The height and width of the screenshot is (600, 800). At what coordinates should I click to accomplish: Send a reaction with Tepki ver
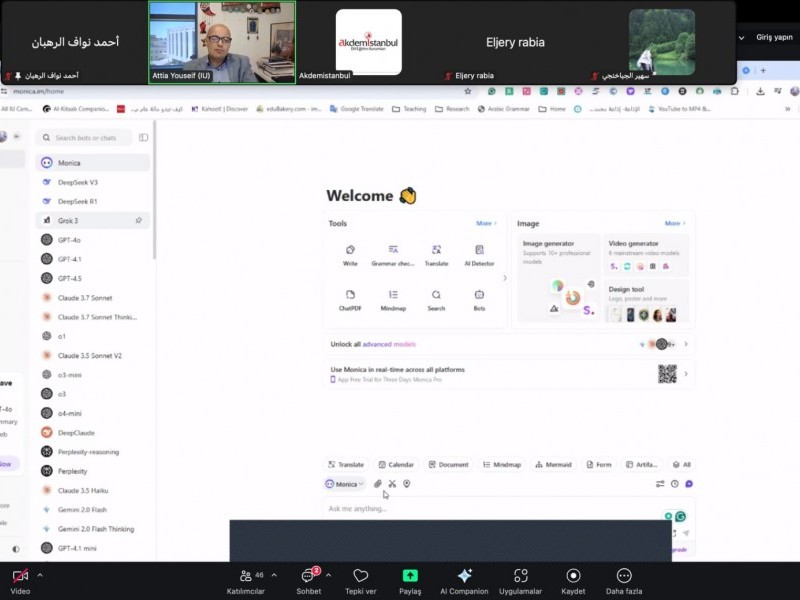361,581
